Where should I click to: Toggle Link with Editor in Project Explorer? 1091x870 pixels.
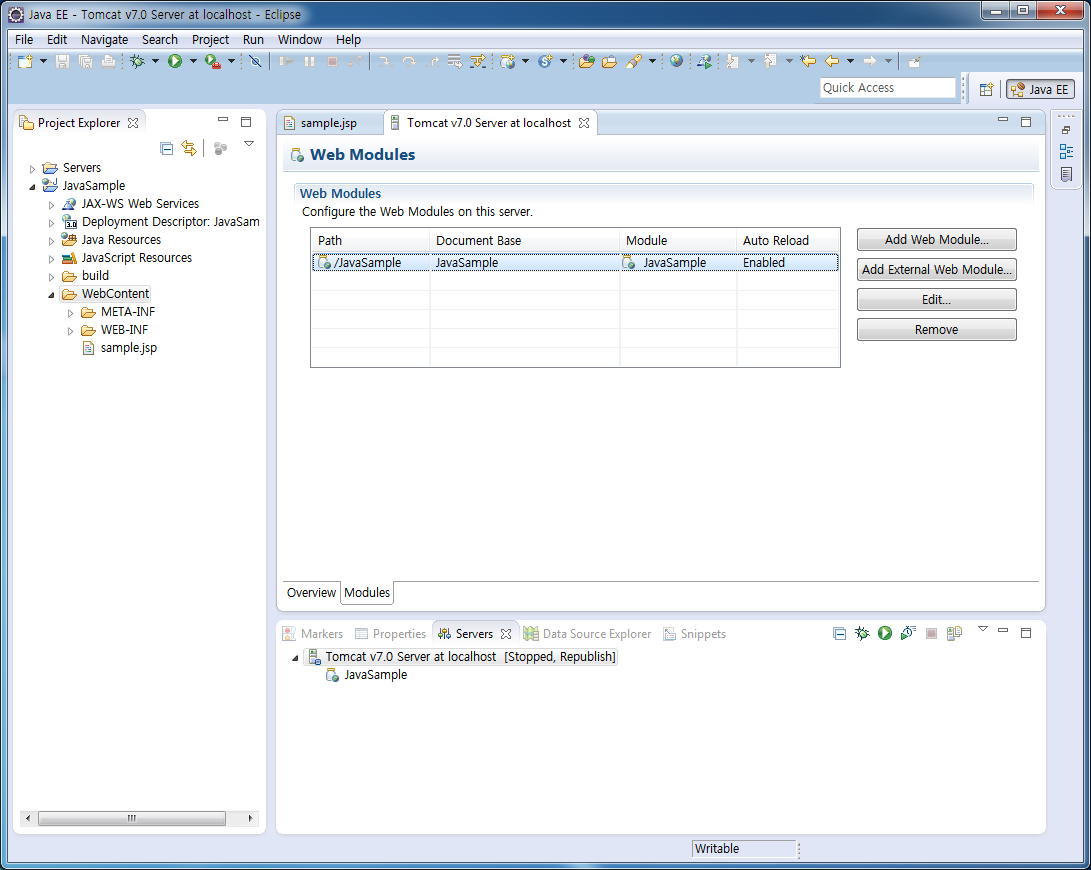pos(188,148)
